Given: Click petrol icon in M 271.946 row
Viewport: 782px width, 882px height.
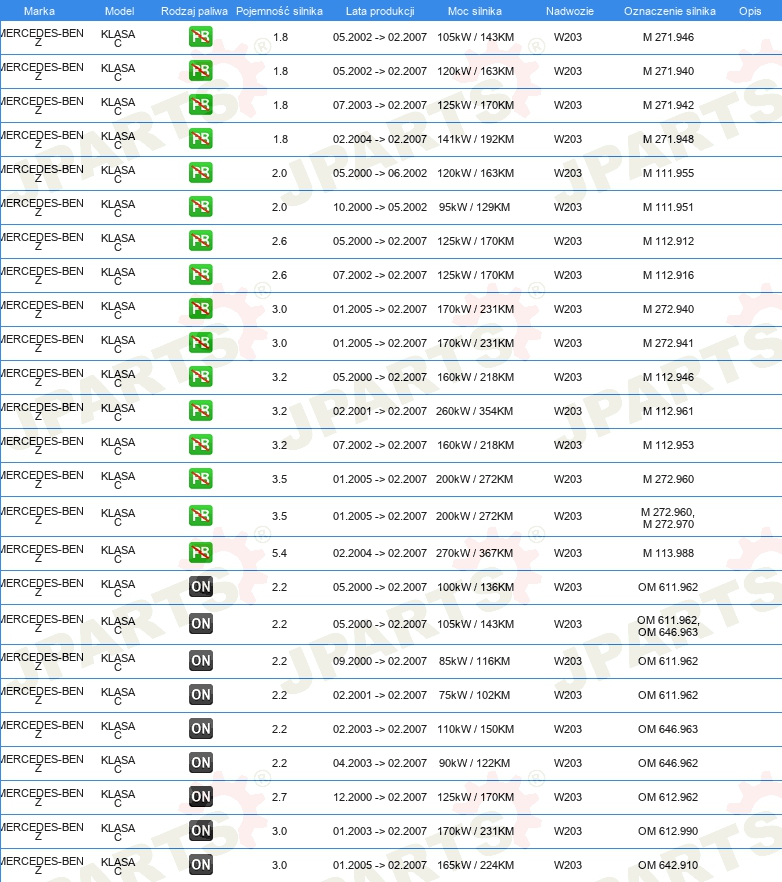Looking at the screenshot, I should coord(201,37).
